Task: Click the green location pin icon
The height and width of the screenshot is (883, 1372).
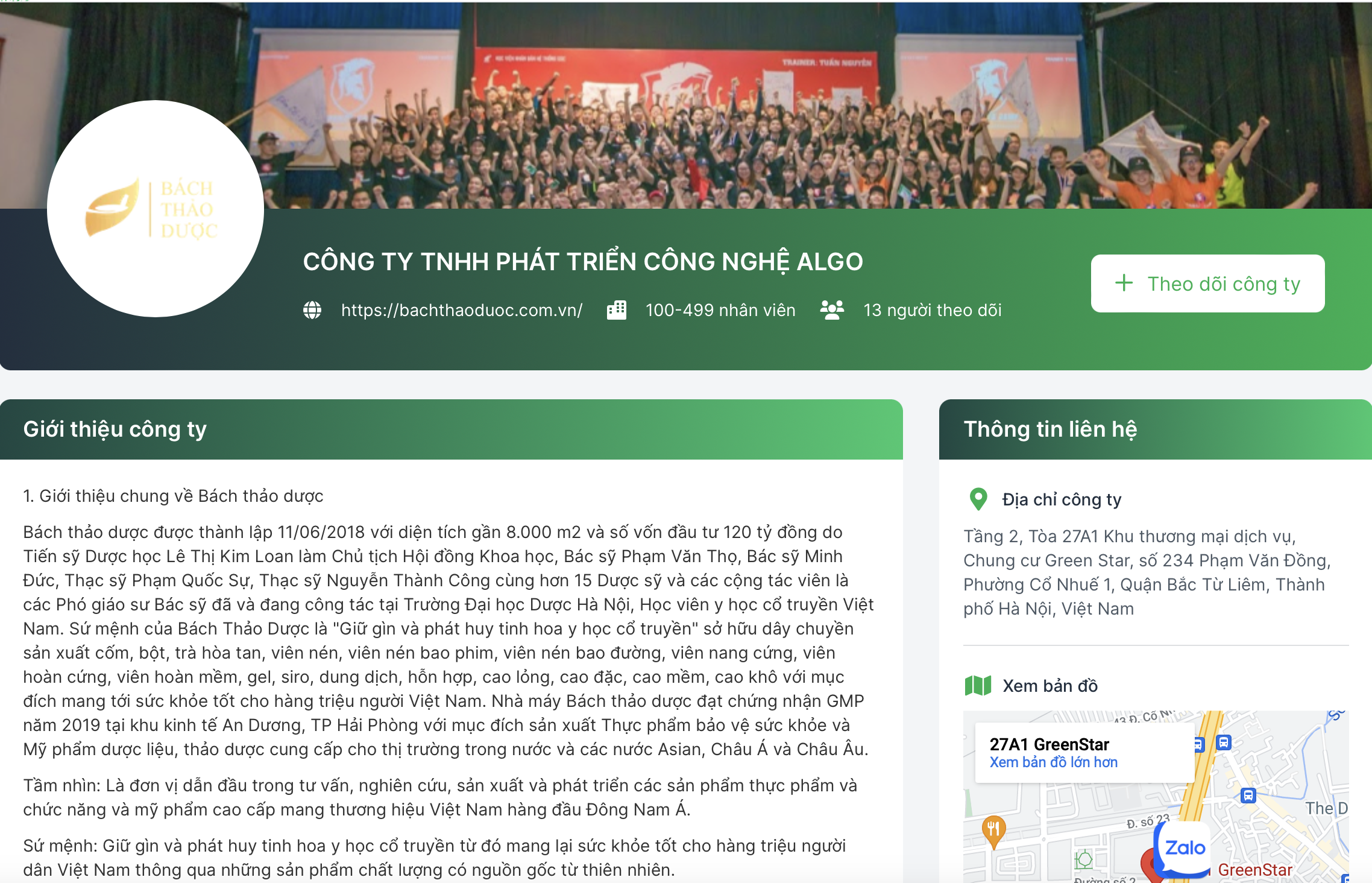Action: point(978,499)
